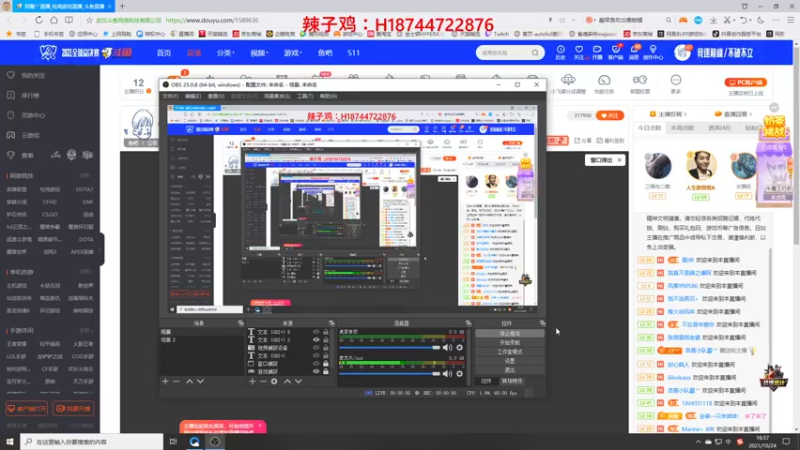This screenshot has width=800, height=450.
Task: Focus the Windows taskbar search field
Action: pos(92,441)
